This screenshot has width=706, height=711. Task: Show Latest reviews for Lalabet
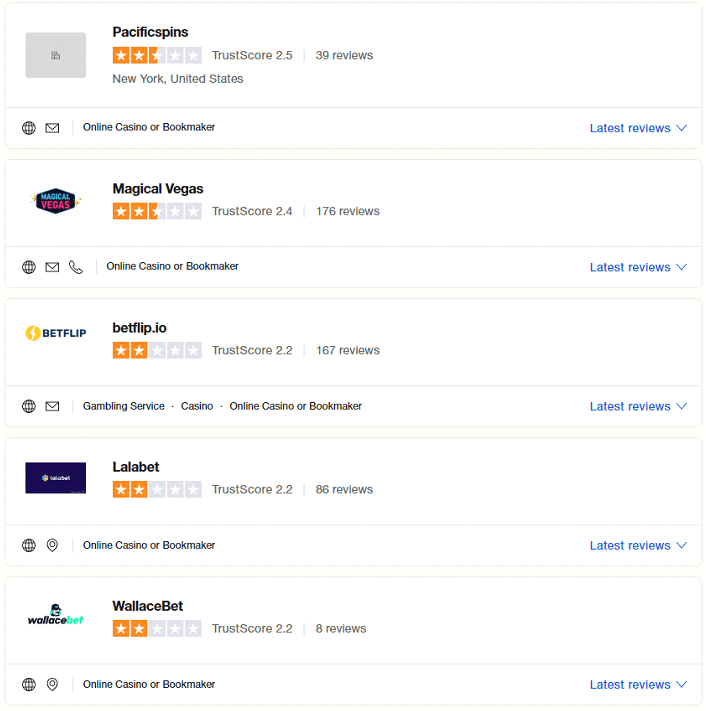click(638, 545)
